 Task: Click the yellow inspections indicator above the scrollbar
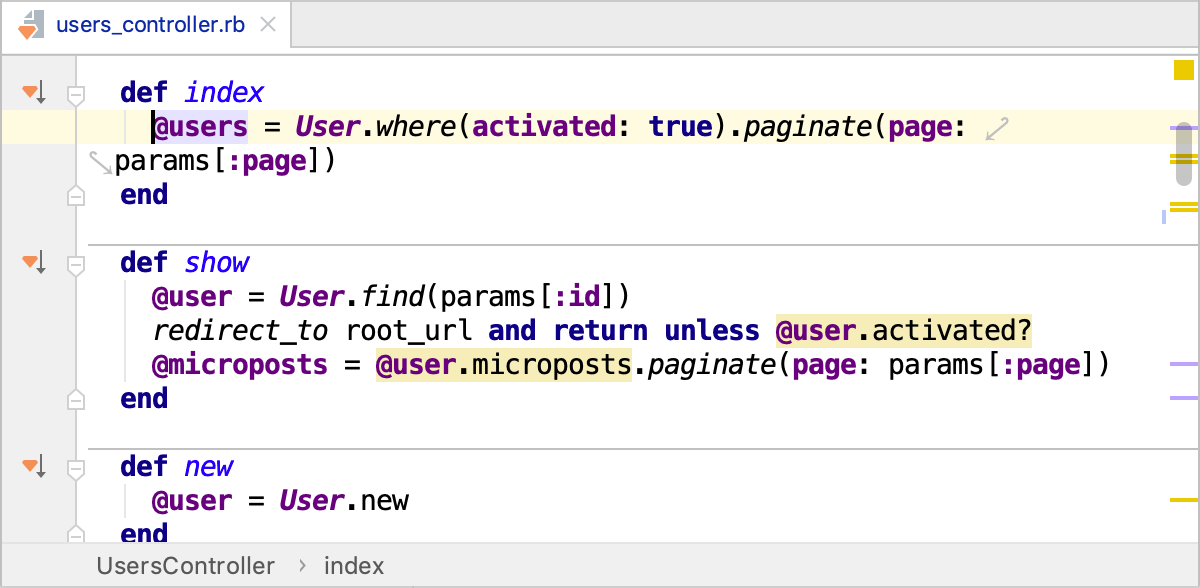(1183, 70)
